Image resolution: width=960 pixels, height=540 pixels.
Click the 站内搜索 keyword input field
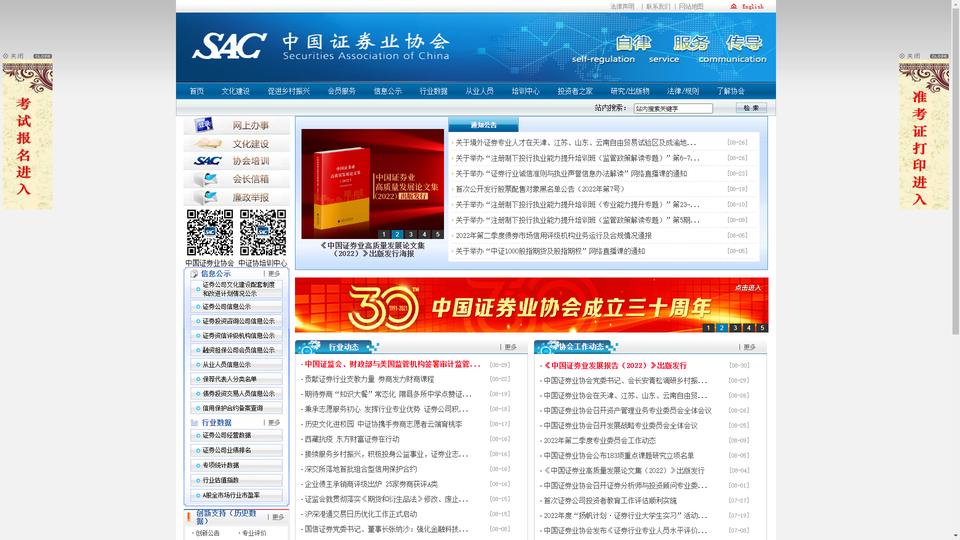point(673,108)
